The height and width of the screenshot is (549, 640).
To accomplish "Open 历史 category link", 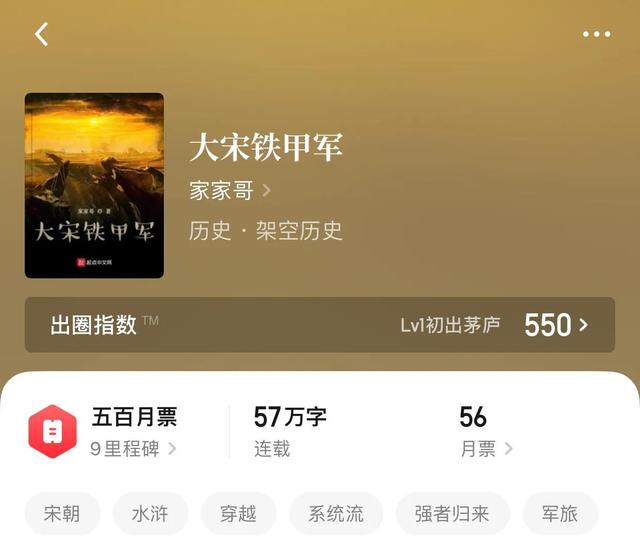I will tap(210, 231).
